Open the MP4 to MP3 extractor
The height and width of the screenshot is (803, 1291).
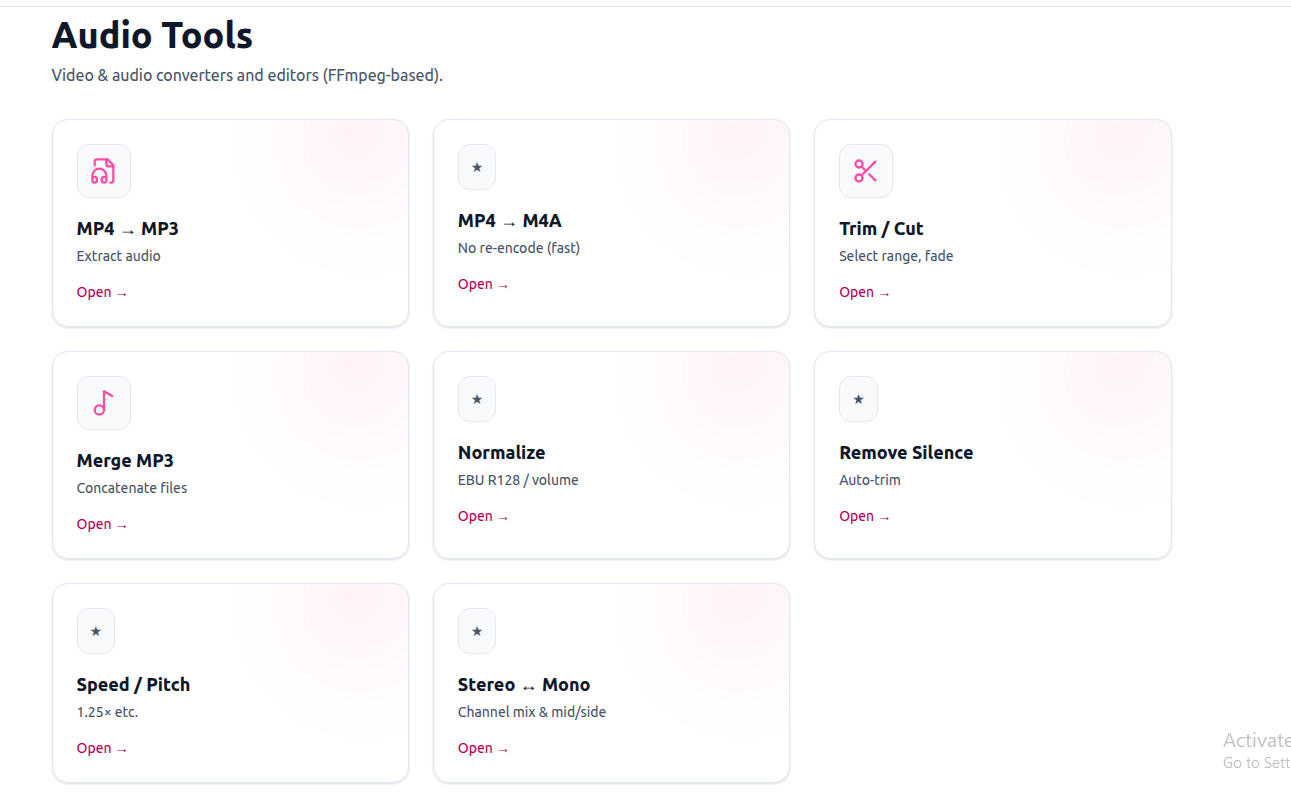(102, 291)
